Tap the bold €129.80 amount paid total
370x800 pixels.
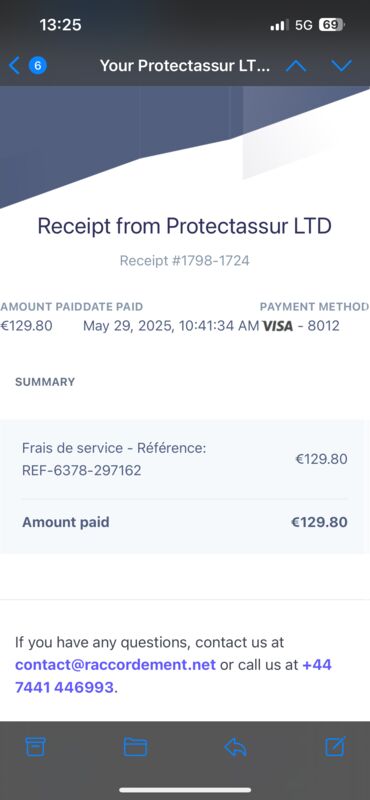319,522
